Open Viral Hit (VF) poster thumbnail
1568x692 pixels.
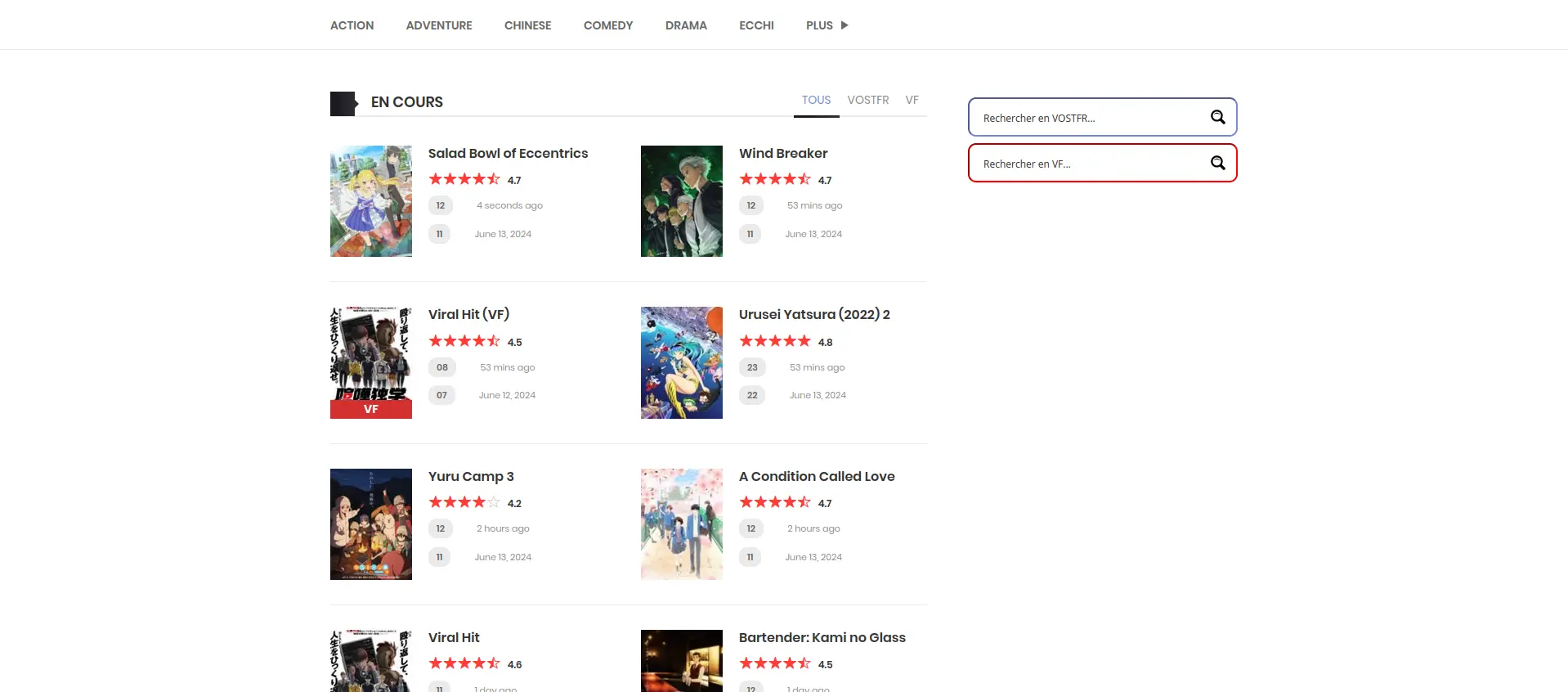[x=371, y=362]
